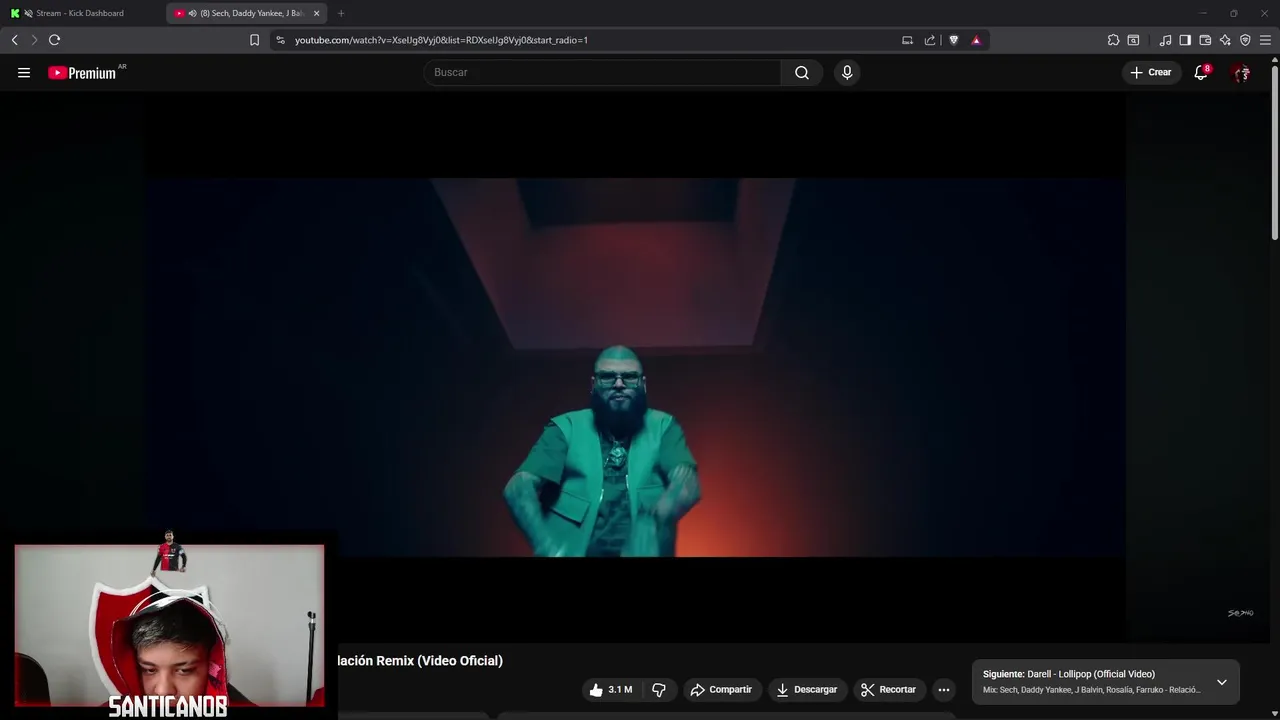Select the Sech, Daddy Yankee YouTube tab
The width and height of the screenshot is (1280, 720).
(x=246, y=13)
